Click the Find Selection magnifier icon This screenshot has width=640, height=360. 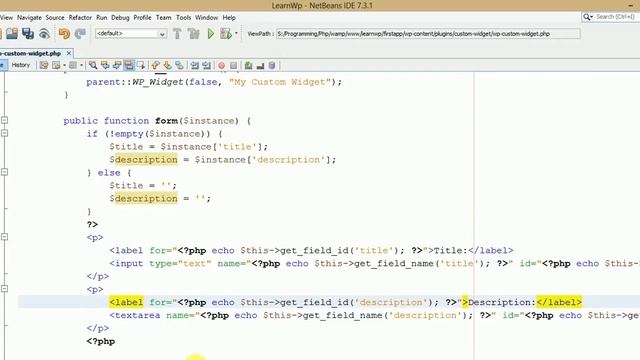click(x=93, y=65)
